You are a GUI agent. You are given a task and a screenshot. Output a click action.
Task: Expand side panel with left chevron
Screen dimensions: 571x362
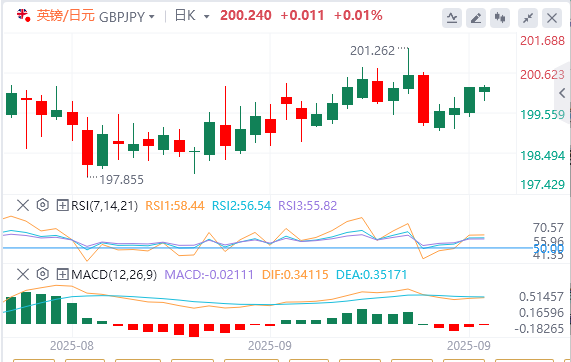click(562, 93)
